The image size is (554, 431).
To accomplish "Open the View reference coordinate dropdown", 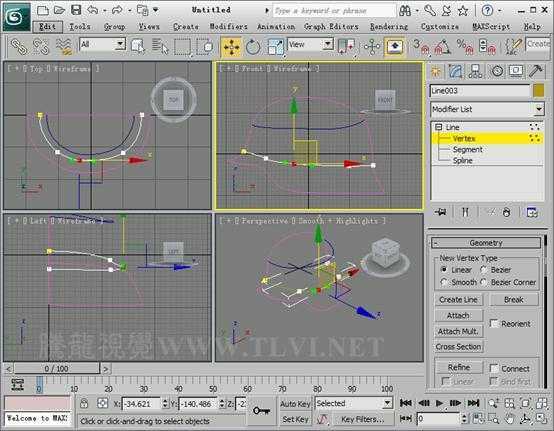I will [310, 45].
